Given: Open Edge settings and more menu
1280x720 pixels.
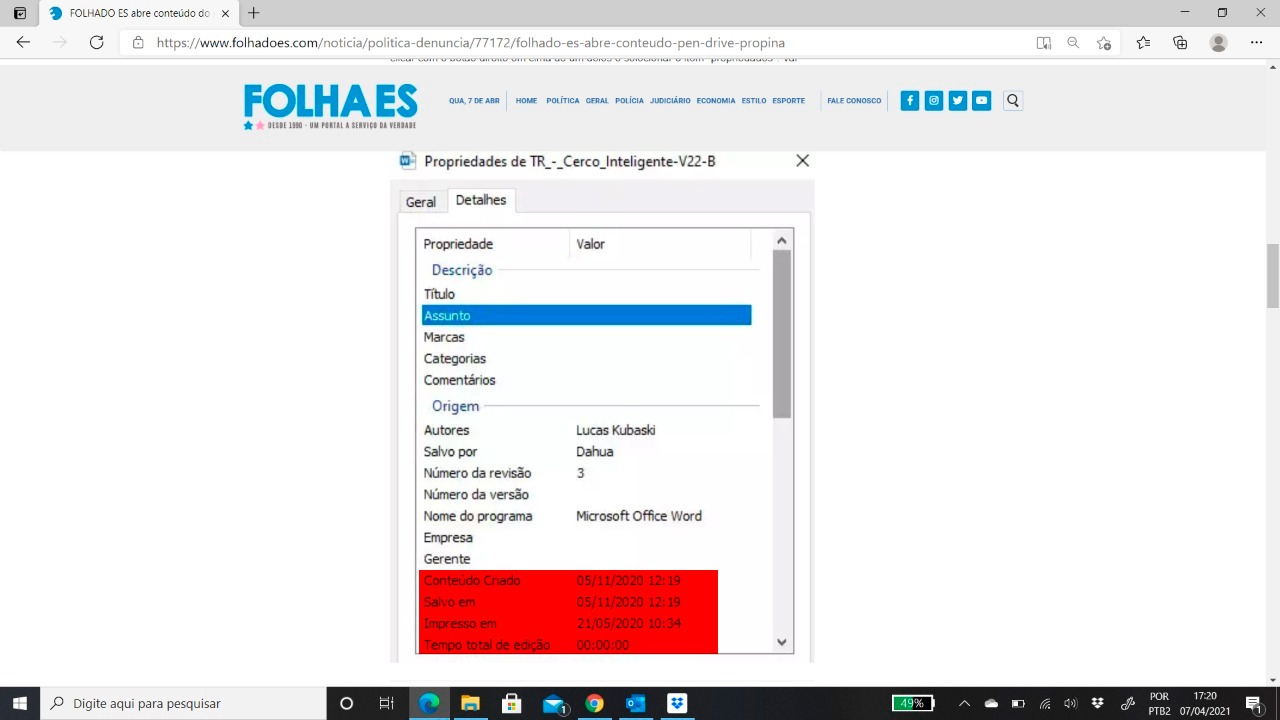Looking at the screenshot, I should point(1256,43).
